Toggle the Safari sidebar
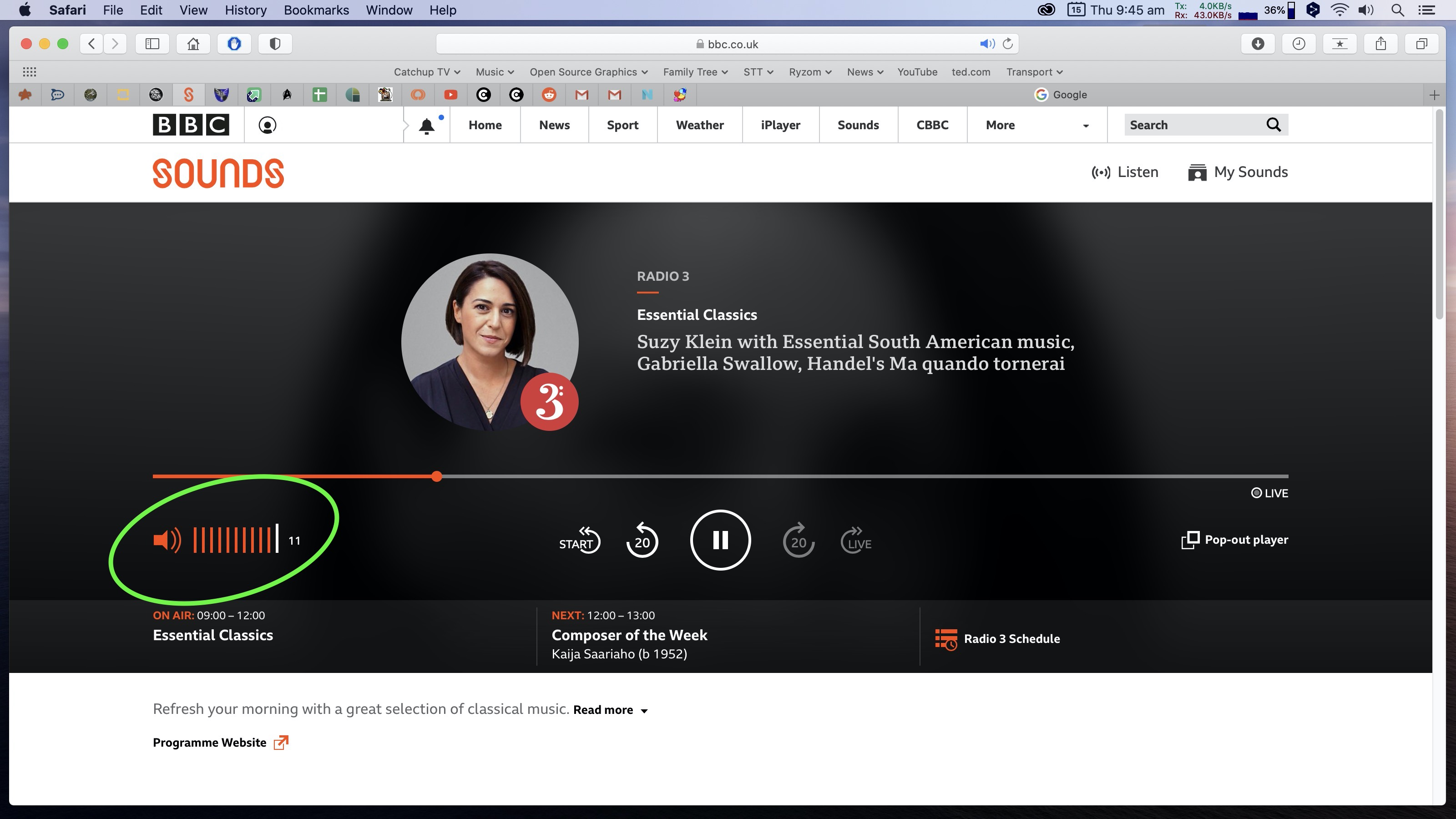 coord(152,44)
